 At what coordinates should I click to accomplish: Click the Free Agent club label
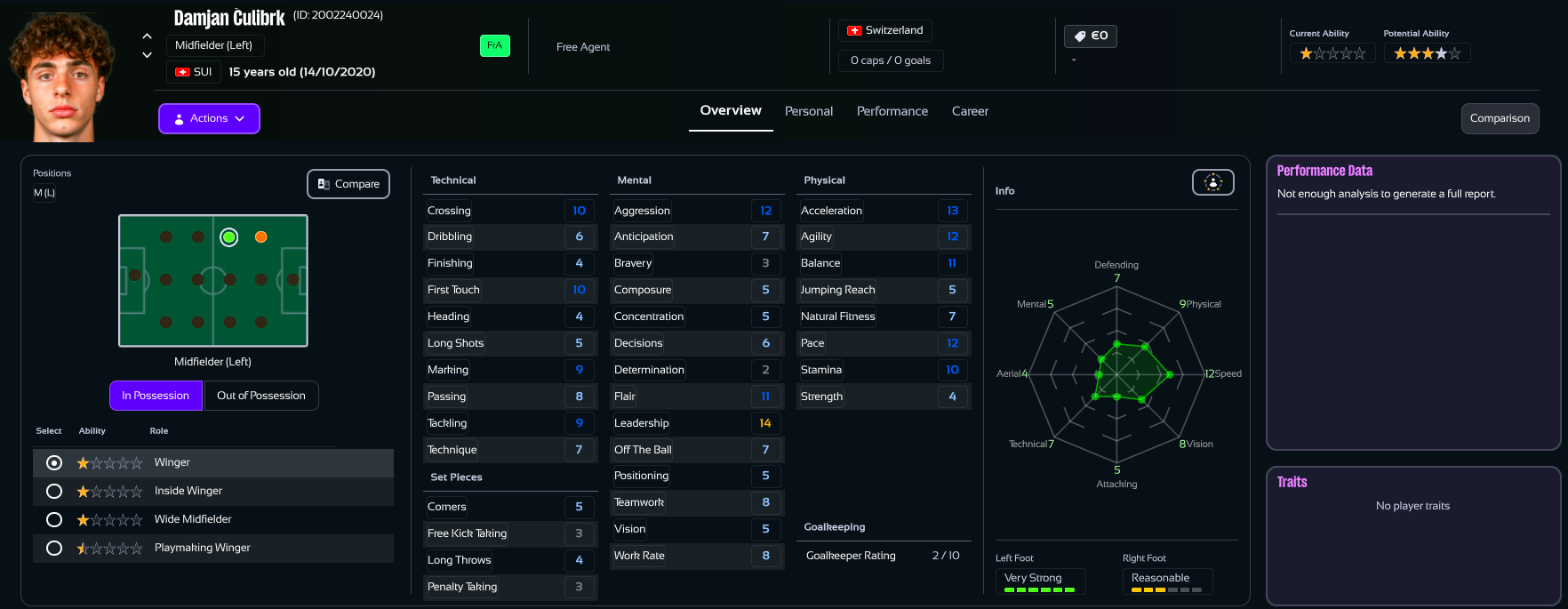click(x=583, y=47)
